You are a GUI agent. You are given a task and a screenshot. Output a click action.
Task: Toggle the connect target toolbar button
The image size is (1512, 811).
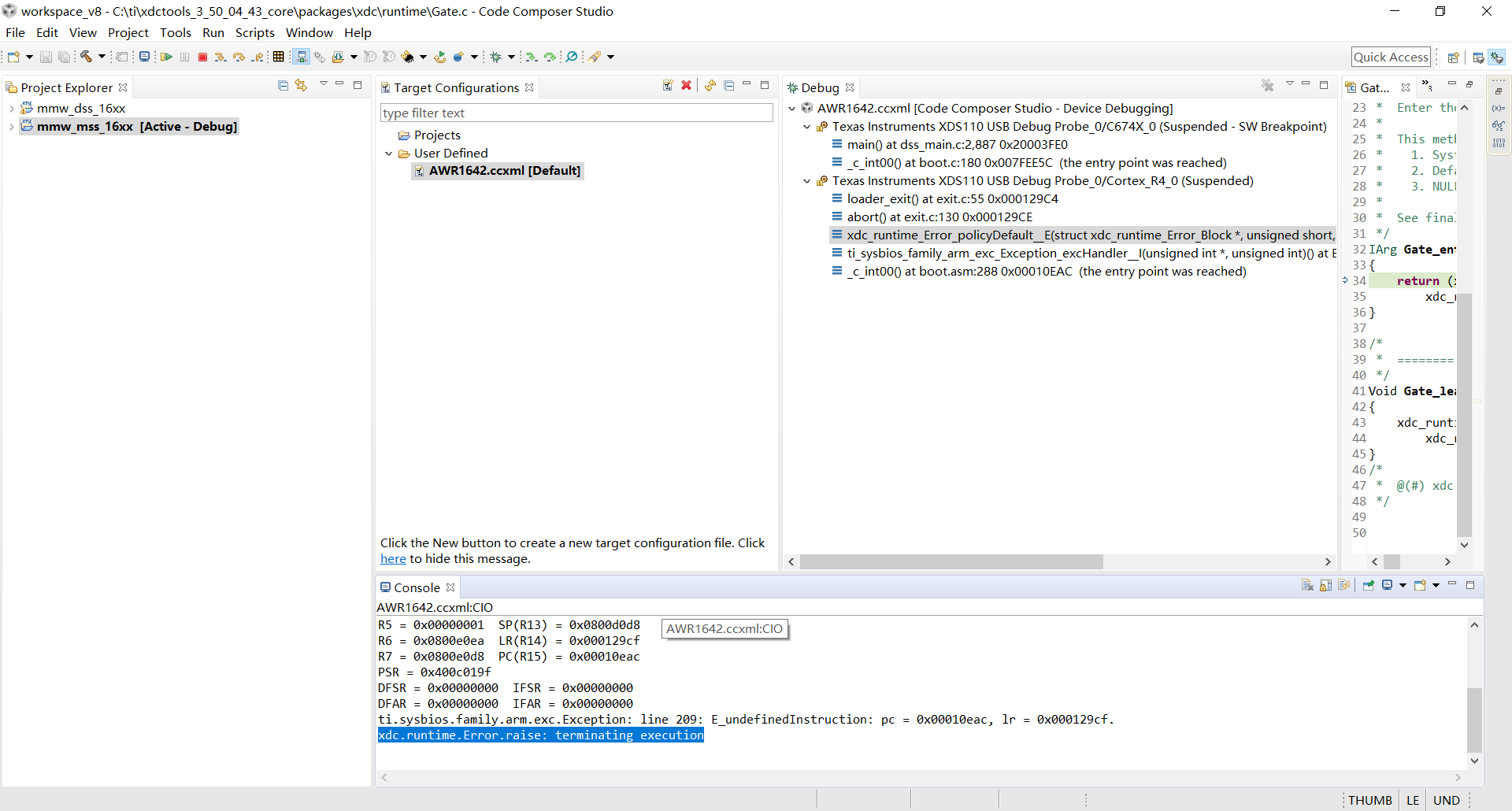[301, 57]
